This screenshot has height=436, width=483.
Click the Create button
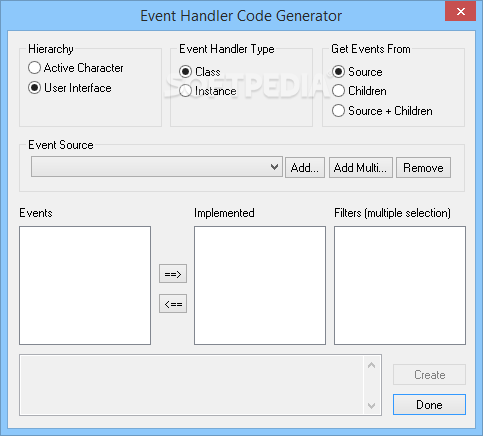pos(429,375)
